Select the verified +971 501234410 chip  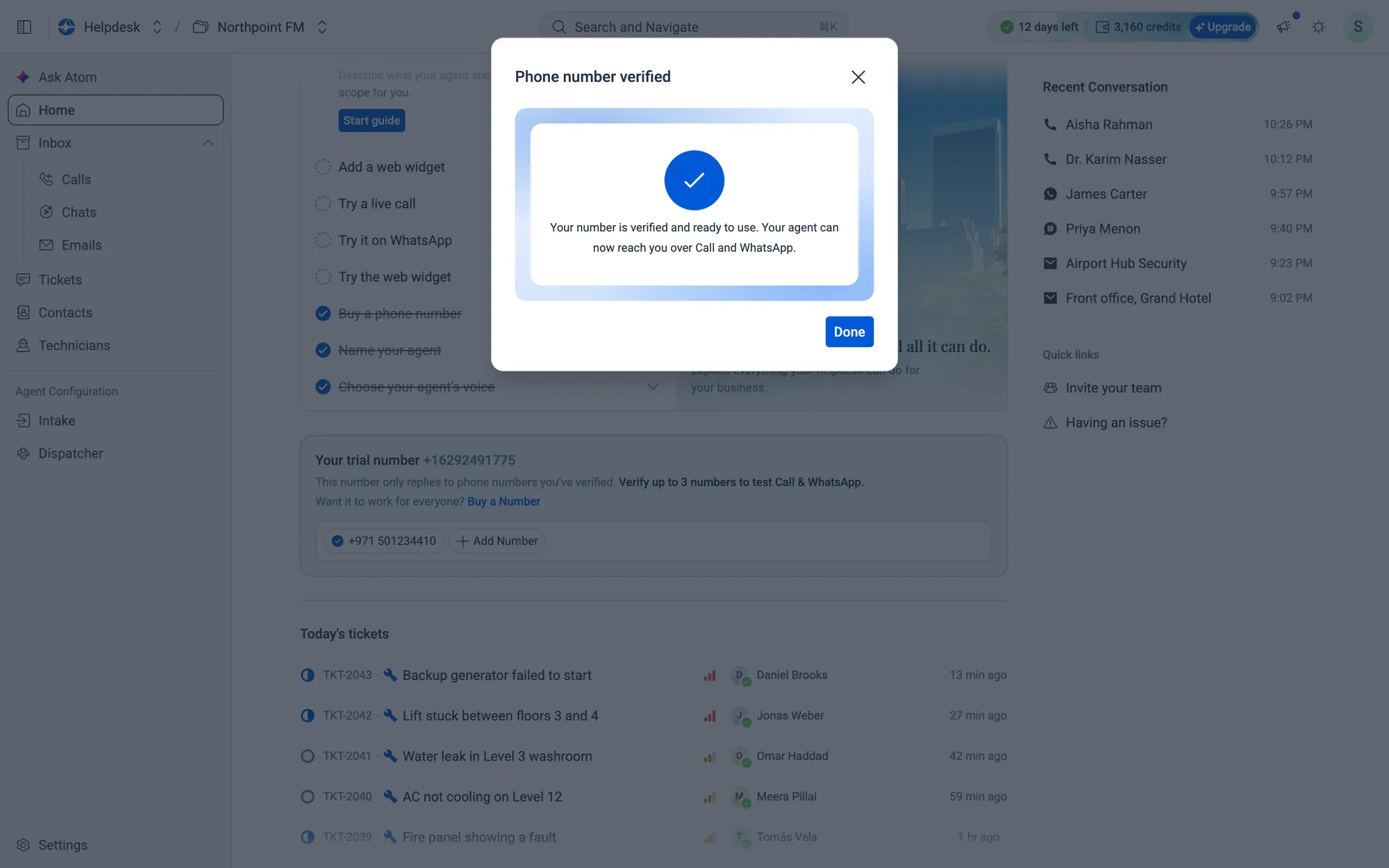click(x=384, y=541)
